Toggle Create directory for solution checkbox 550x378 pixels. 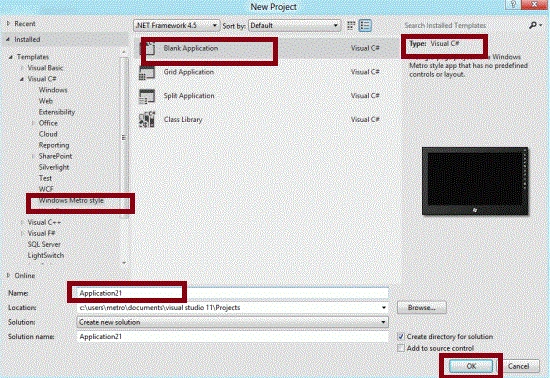click(x=401, y=336)
